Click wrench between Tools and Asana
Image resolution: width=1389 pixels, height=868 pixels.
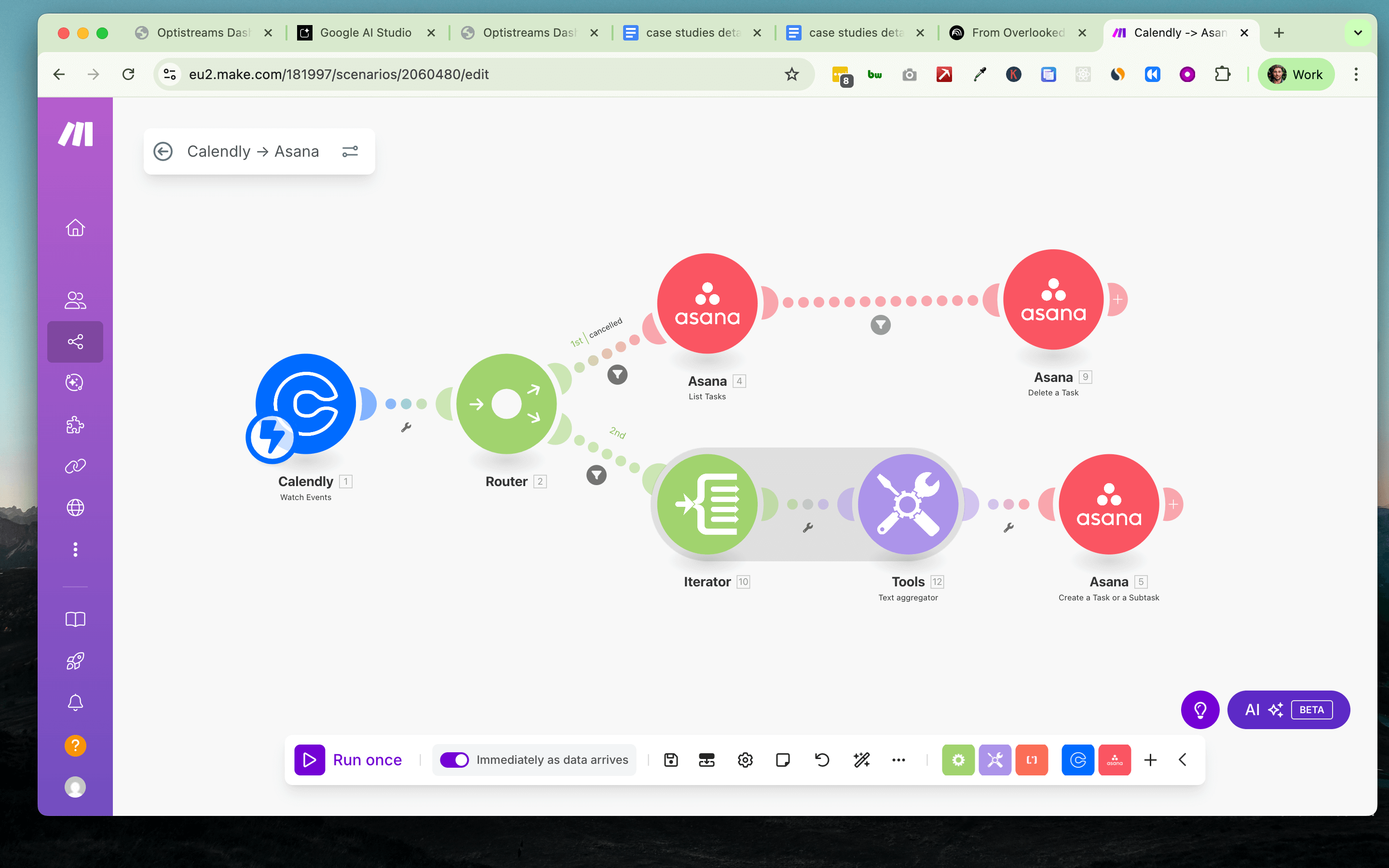(x=1008, y=528)
